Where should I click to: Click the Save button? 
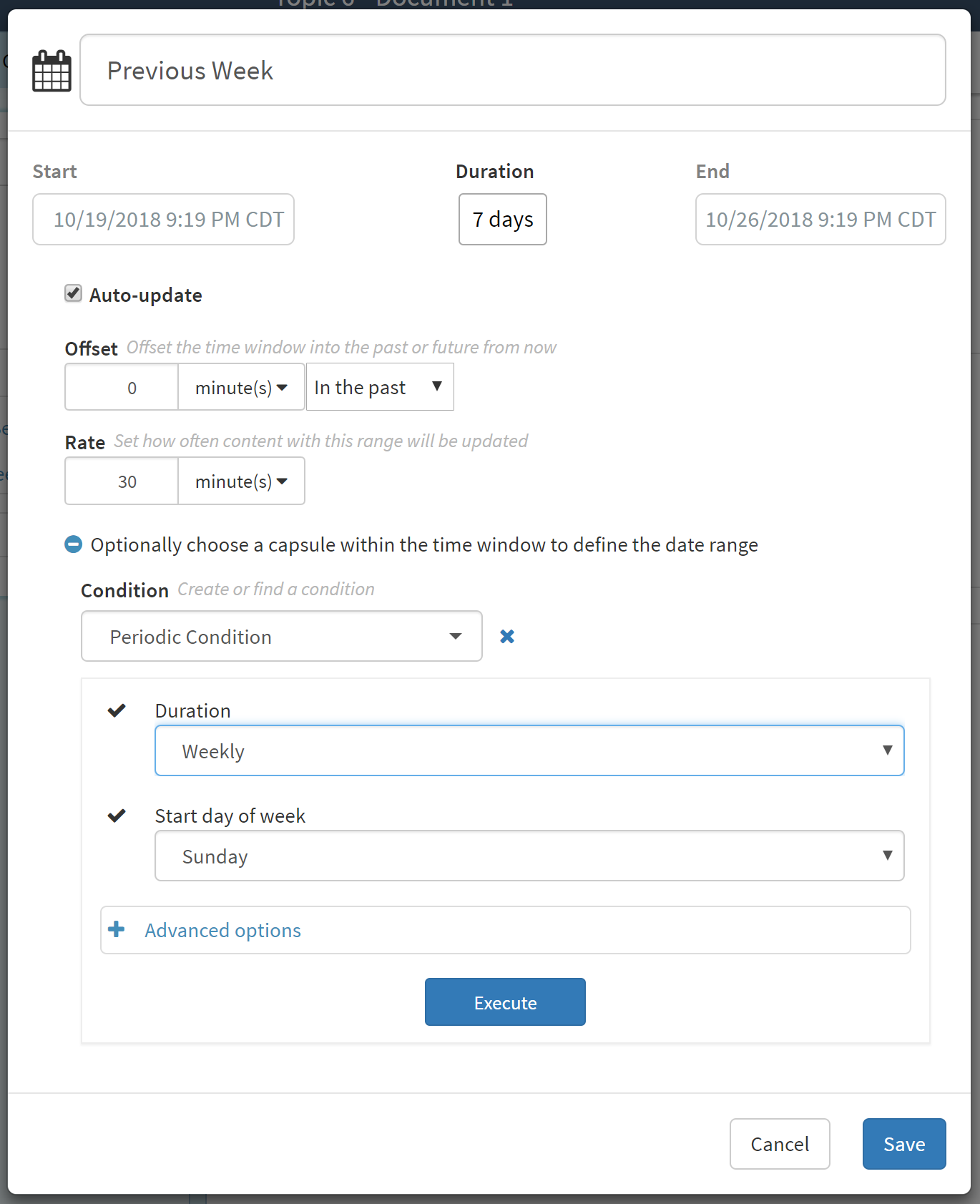click(903, 1144)
